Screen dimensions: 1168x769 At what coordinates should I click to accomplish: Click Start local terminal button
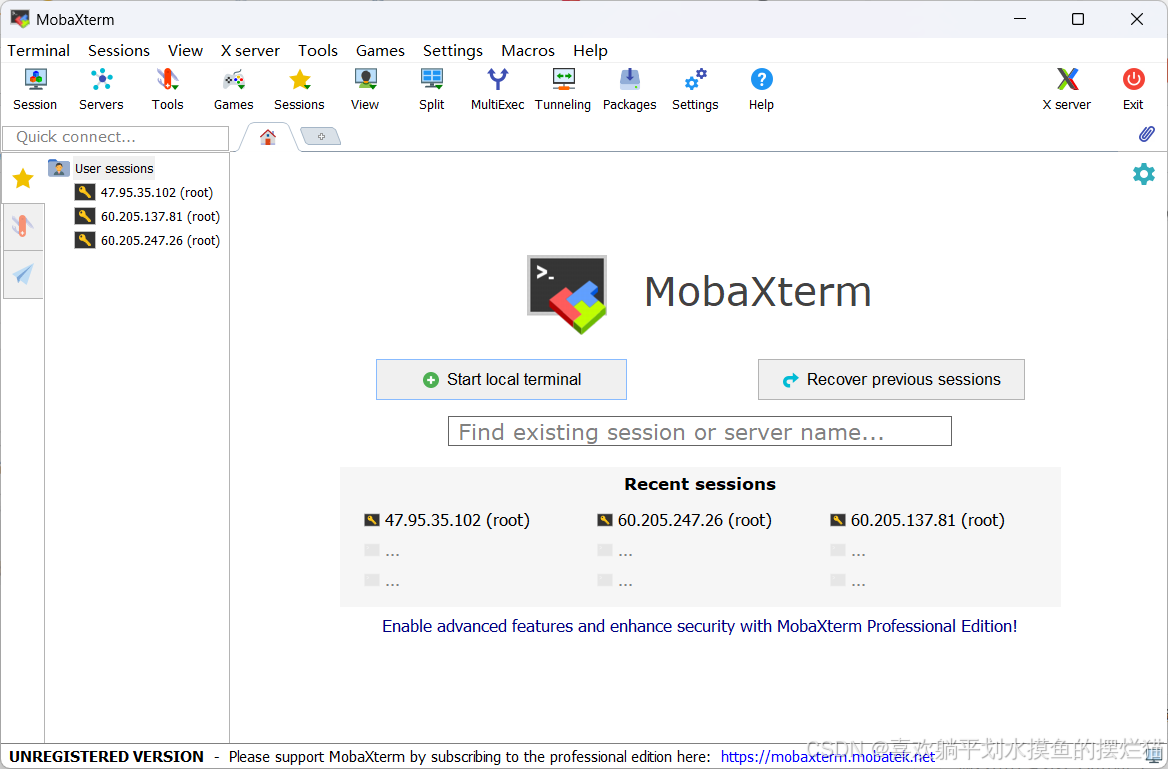pyautogui.click(x=501, y=379)
